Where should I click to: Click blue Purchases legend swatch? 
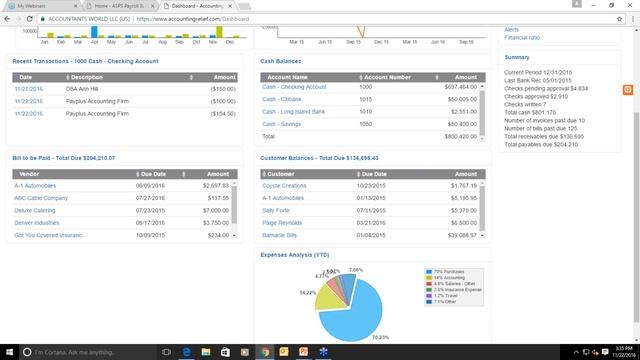429,271
